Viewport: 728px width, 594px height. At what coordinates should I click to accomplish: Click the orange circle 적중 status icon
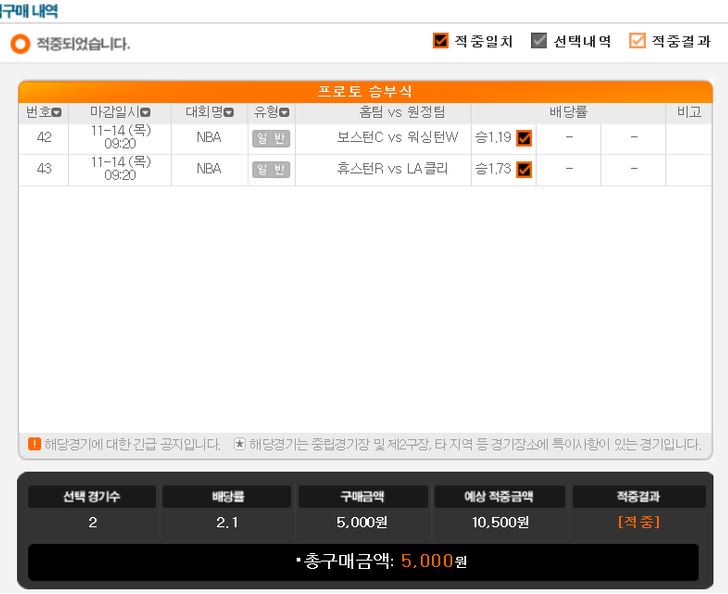20,44
